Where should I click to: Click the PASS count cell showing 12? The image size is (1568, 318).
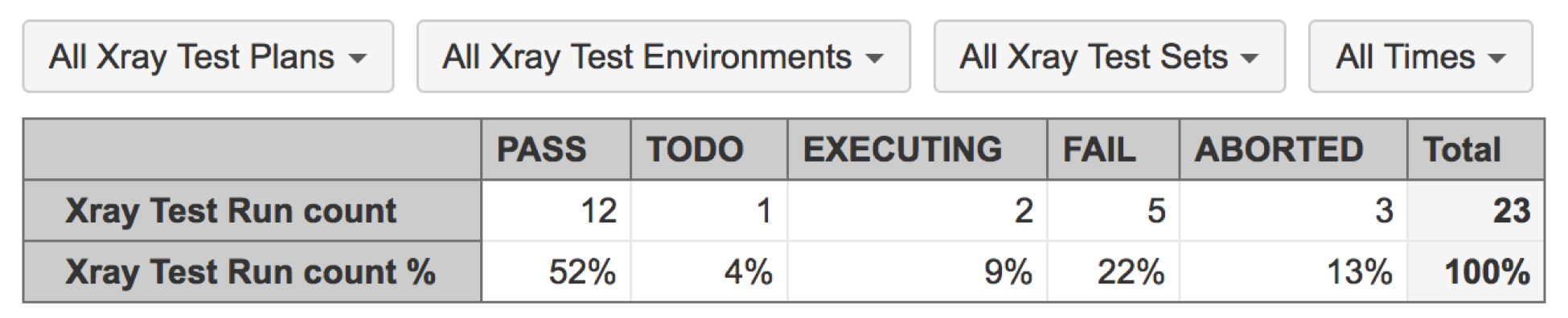[x=556, y=210]
